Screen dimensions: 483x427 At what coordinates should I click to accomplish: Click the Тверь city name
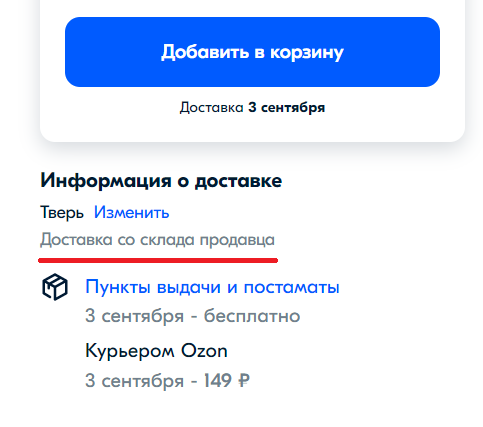[62, 212]
